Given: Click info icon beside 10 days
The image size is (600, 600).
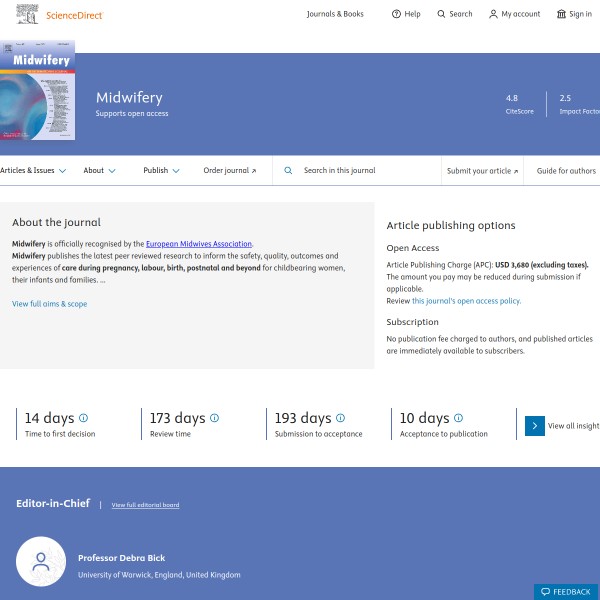Looking at the screenshot, I should 458,418.
